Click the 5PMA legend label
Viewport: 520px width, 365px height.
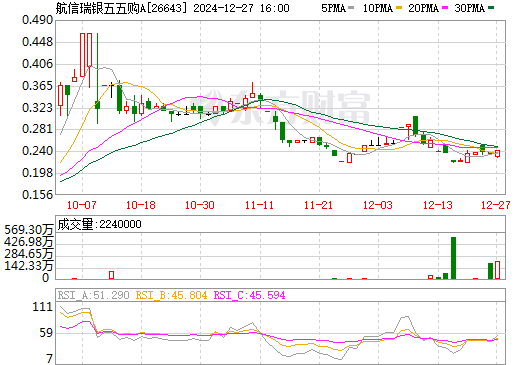333,8
